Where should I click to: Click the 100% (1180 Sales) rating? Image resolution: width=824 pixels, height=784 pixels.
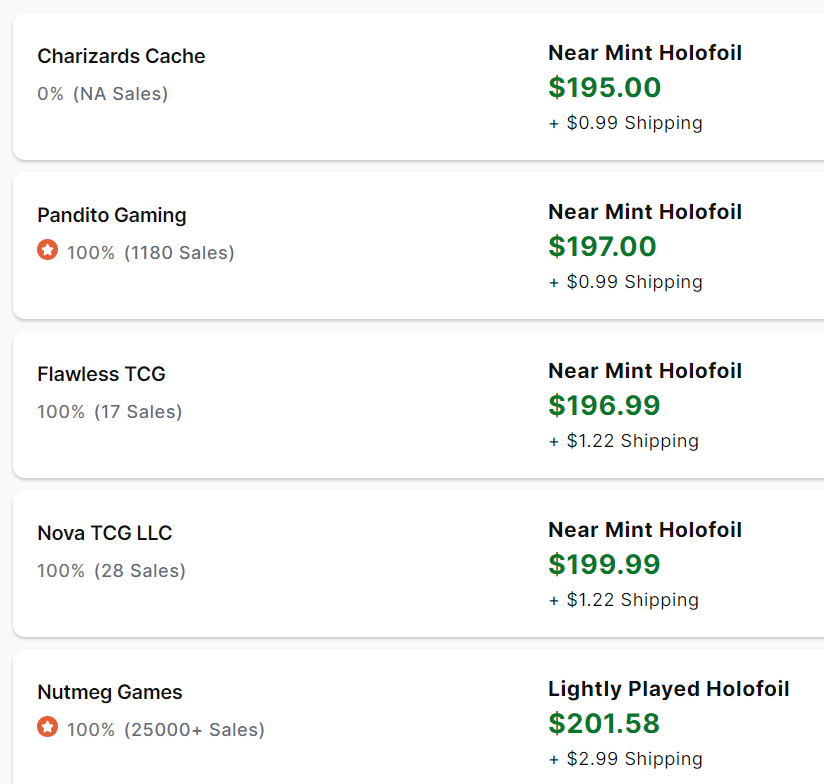click(x=150, y=253)
